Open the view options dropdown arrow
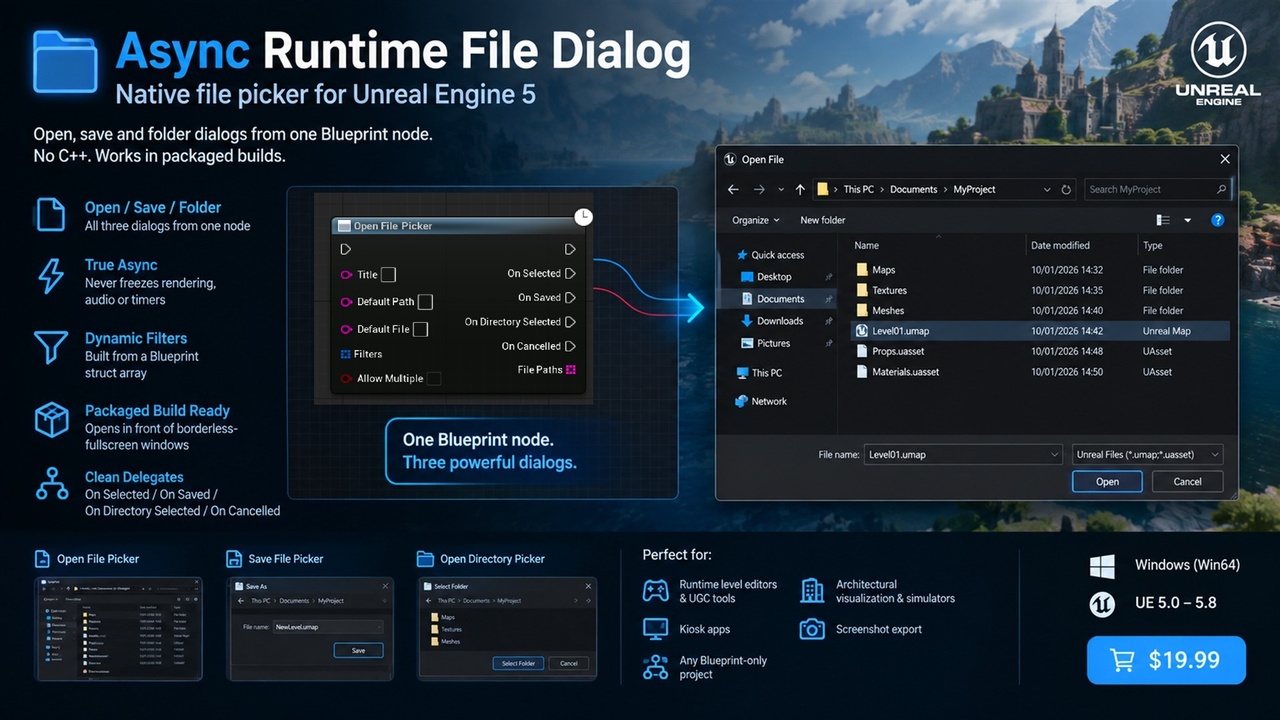Viewport: 1280px width, 720px height. point(1188,220)
